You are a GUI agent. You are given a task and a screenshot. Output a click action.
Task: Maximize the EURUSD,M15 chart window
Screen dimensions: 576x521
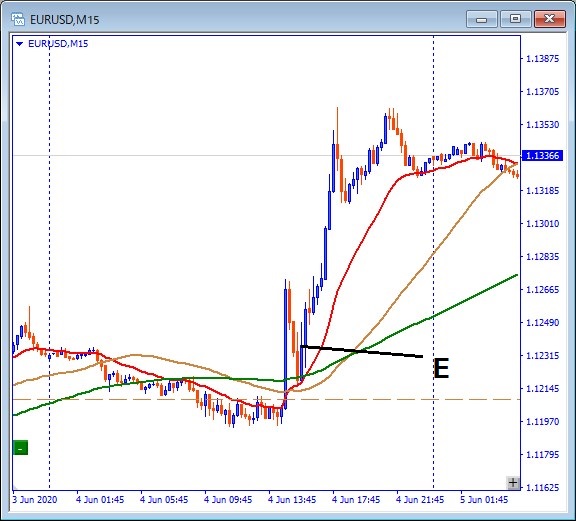515,19
